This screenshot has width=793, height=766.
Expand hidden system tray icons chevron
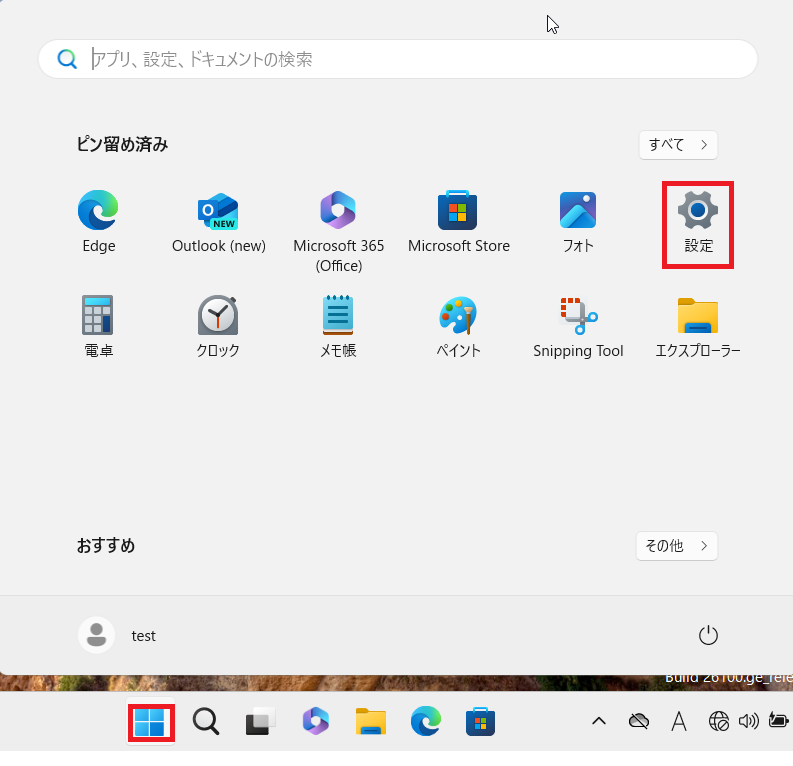pos(599,721)
